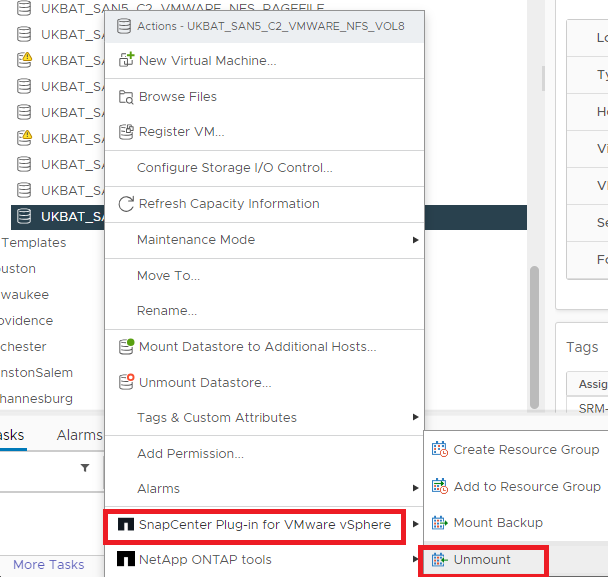Expand the Maintenance Mode submenu arrow
Viewport: 608px width, 577px height.
(415, 240)
